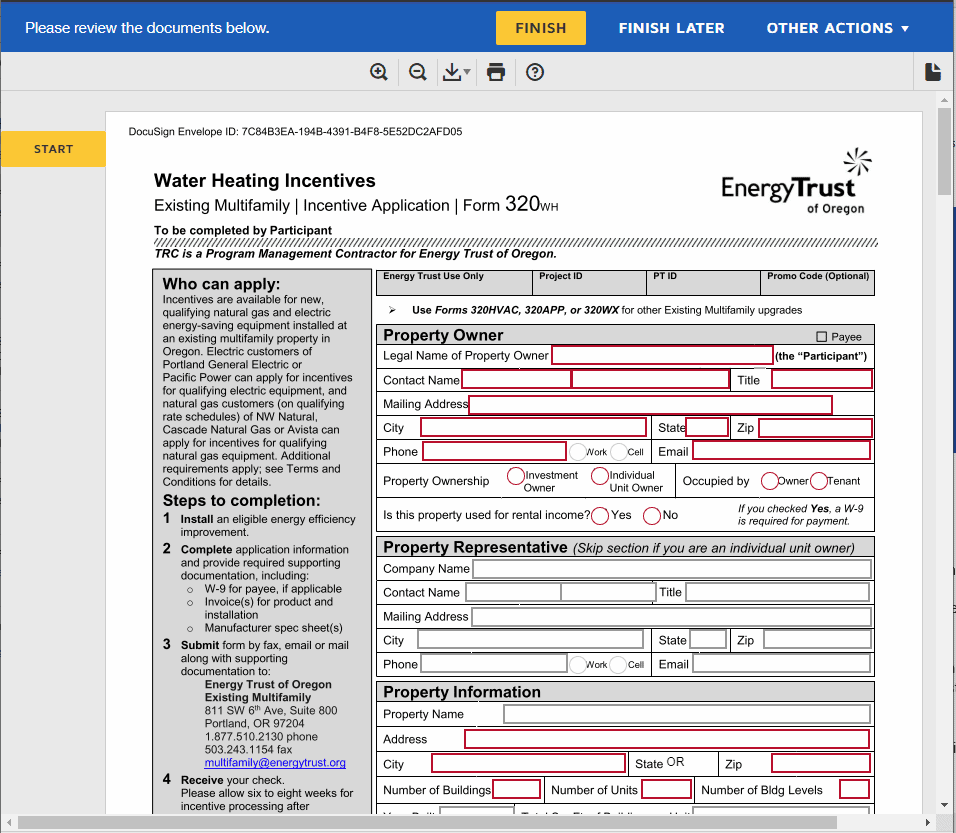
Task: Click Legal Name of Property Owner field
Action: (662, 355)
